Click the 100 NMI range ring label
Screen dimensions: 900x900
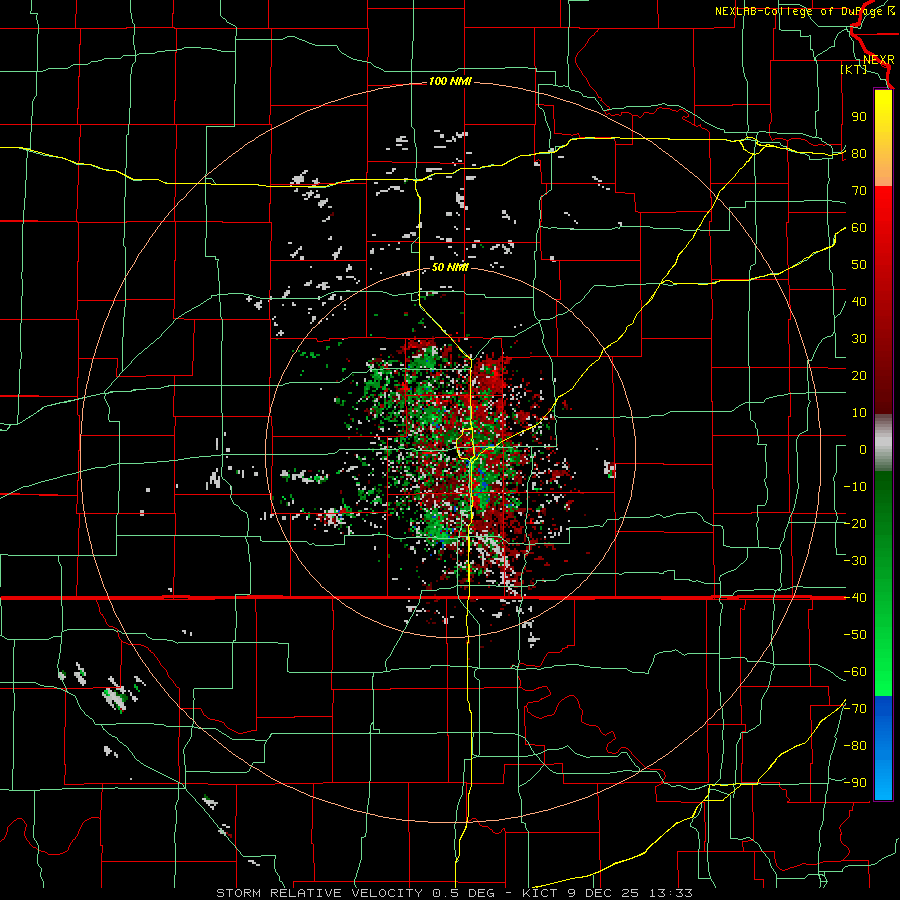450,82
